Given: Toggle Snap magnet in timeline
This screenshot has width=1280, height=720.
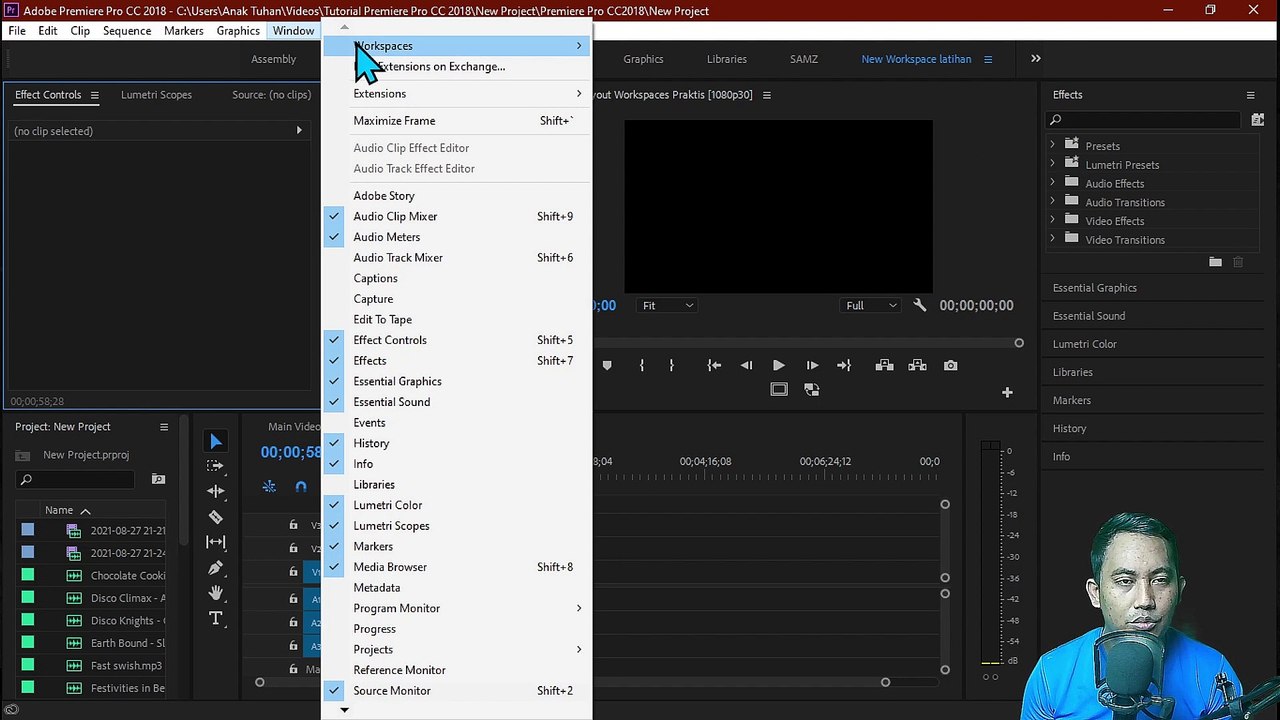Looking at the screenshot, I should pyautogui.click(x=301, y=487).
